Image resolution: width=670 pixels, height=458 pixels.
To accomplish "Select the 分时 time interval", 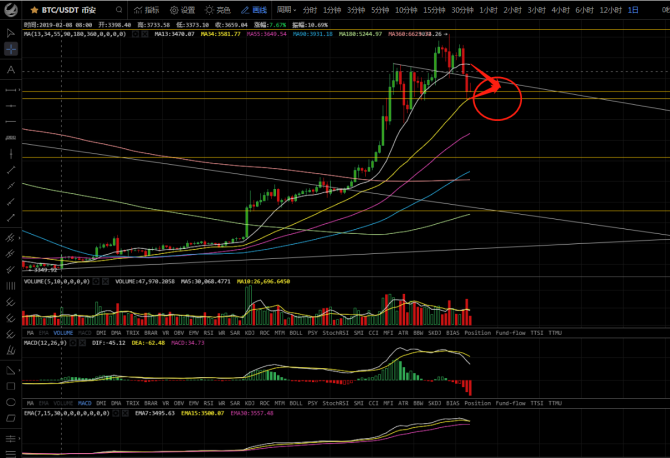I will (310, 10).
